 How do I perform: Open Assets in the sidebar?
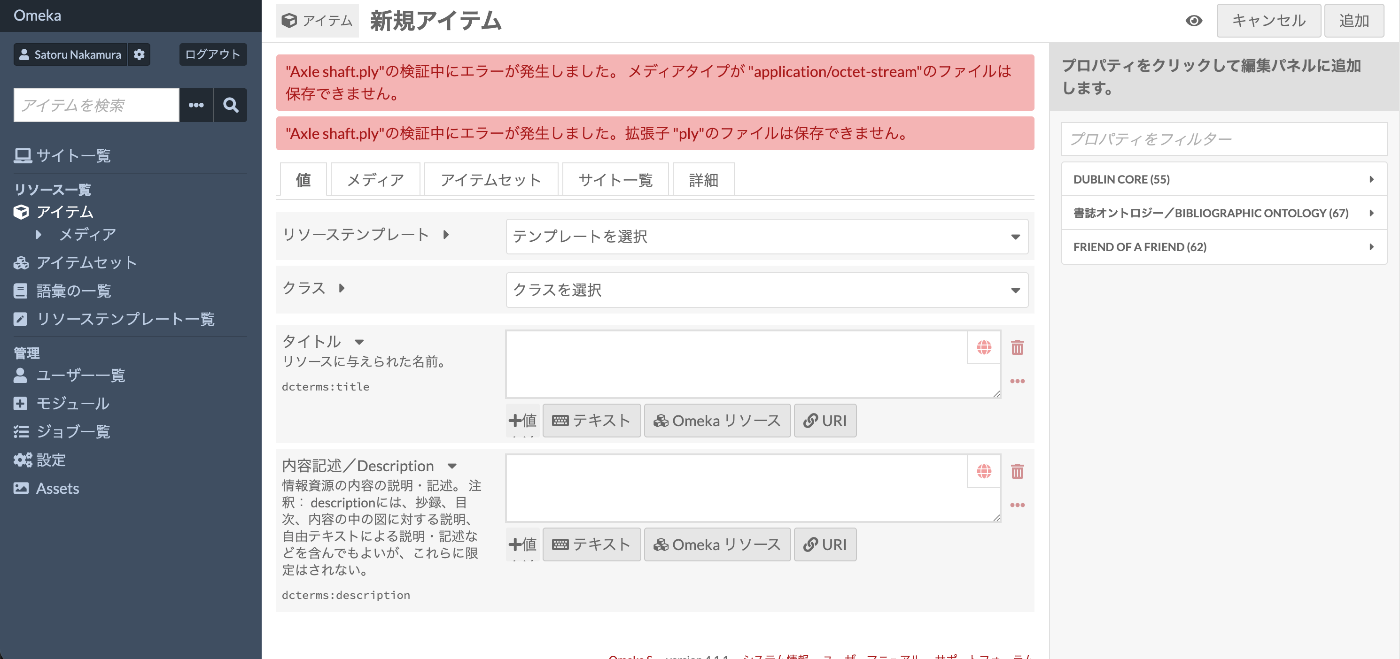point(46,488)
